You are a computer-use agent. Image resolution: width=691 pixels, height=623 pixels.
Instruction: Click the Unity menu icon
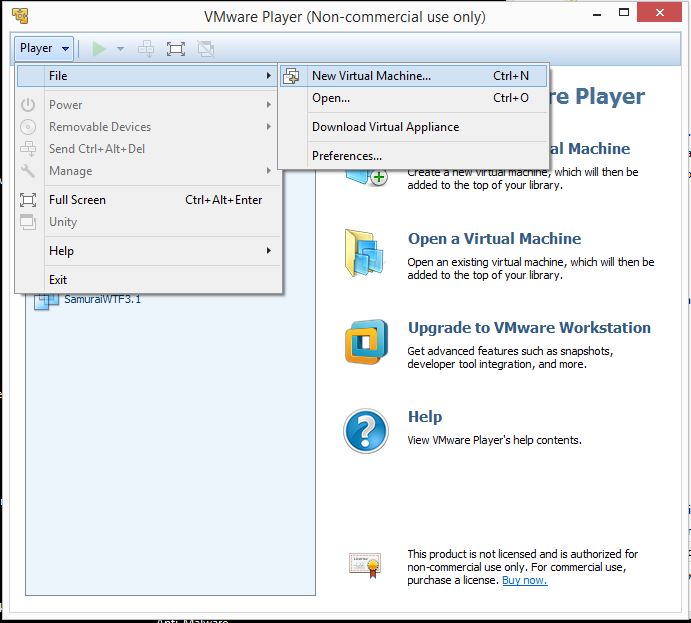[x=28, y=222]
